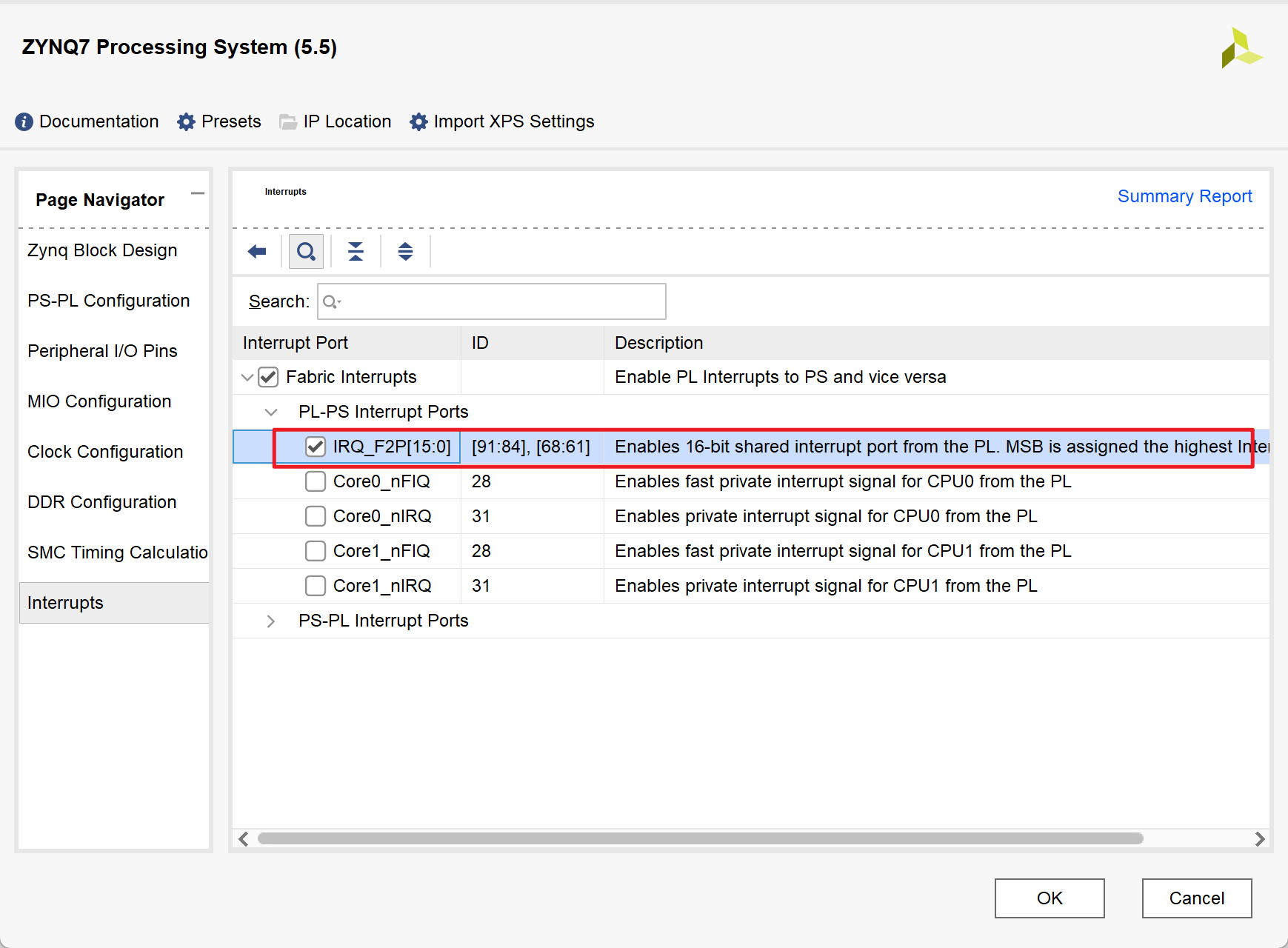Select Clock Configuration in navigator

(105, 452)
